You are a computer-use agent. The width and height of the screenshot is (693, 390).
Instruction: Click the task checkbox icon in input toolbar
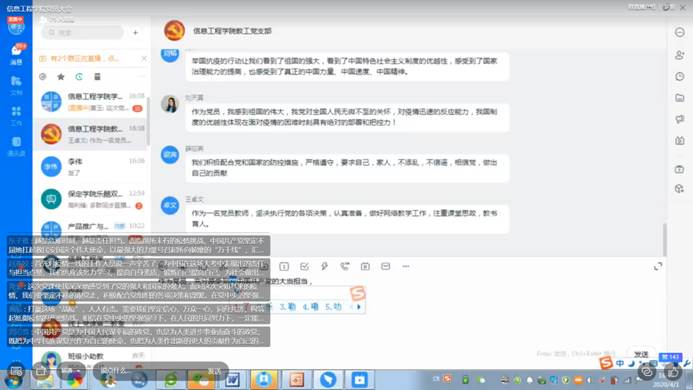pos(305,266)
